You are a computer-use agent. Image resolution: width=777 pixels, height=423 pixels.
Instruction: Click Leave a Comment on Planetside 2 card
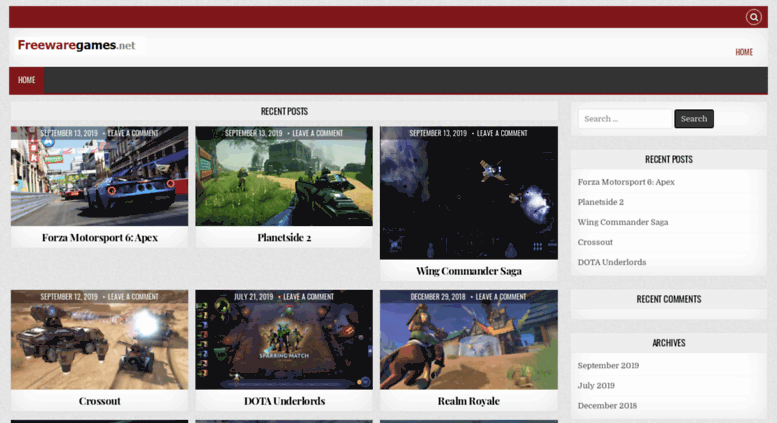point(318,133)
